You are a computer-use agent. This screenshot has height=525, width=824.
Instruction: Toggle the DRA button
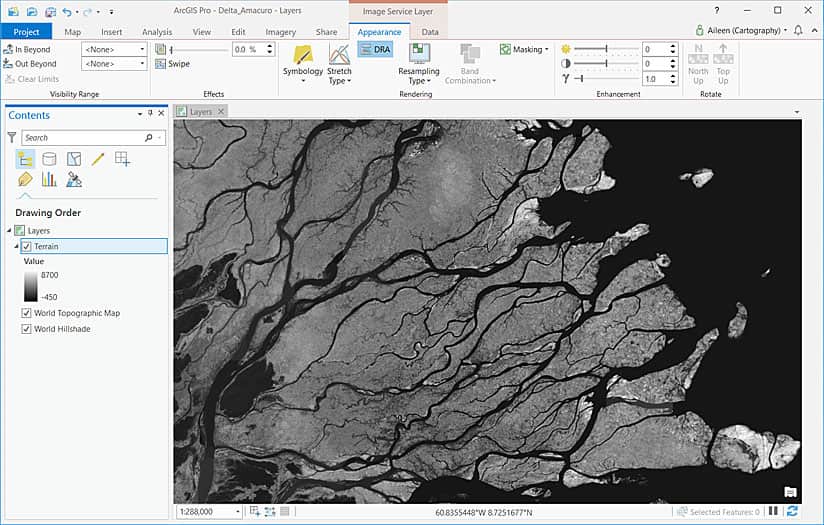coord(375,49)
